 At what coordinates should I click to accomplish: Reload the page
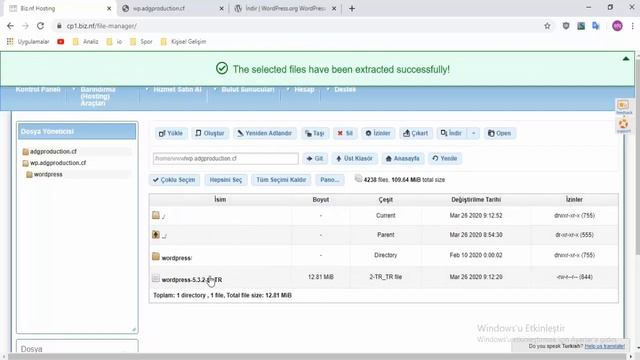40,26
